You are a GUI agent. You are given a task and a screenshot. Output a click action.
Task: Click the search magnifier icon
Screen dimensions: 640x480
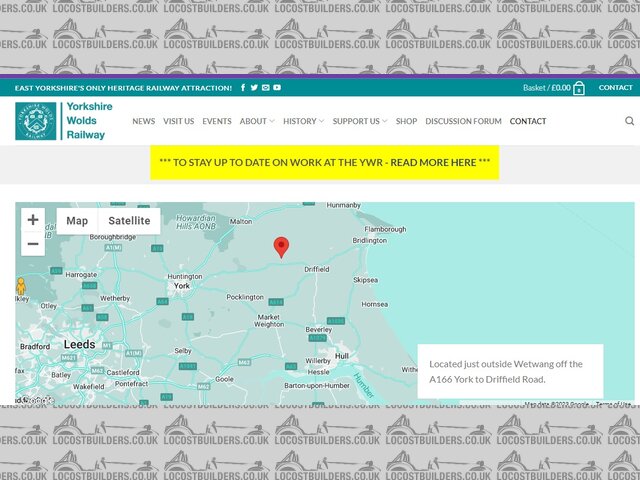point(629,121)
